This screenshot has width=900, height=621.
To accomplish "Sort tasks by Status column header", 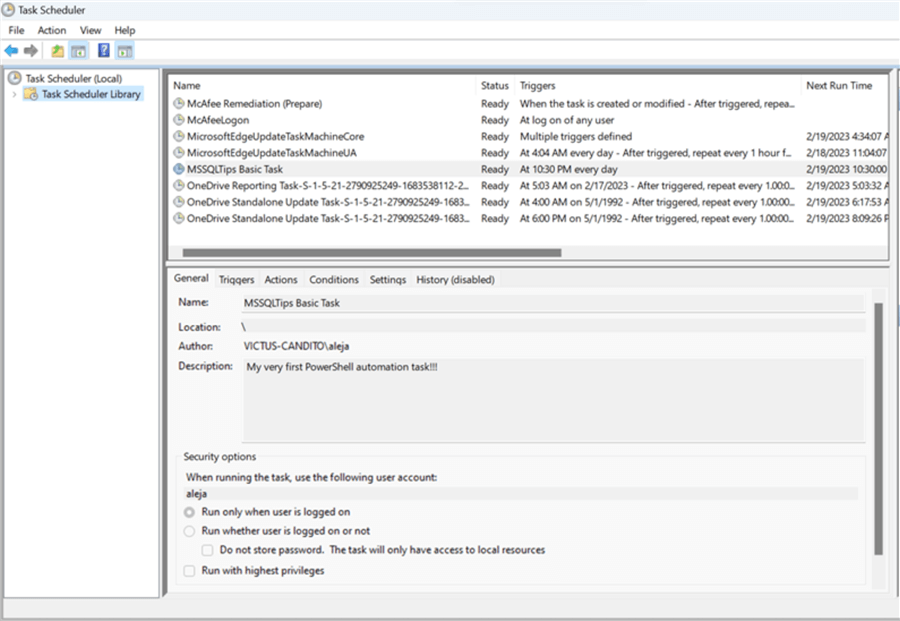I will 495,86.
